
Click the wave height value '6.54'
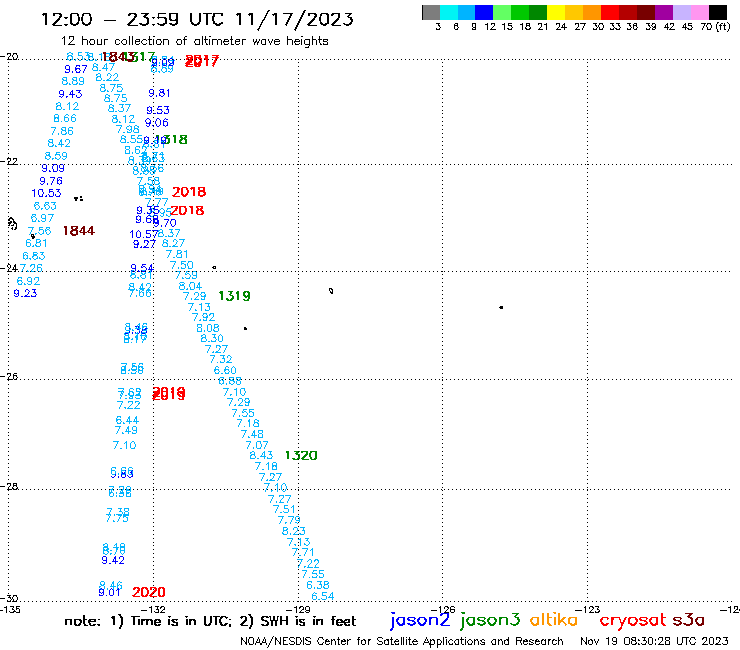323,596
